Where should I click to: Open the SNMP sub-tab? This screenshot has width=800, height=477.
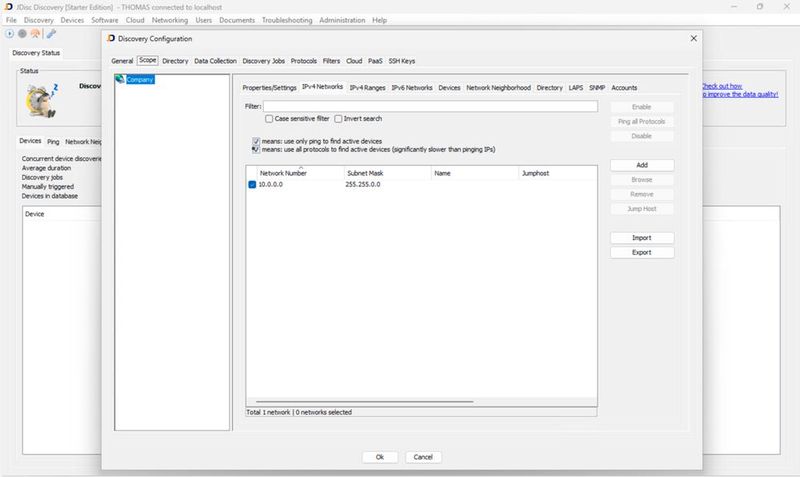point(597,88)
